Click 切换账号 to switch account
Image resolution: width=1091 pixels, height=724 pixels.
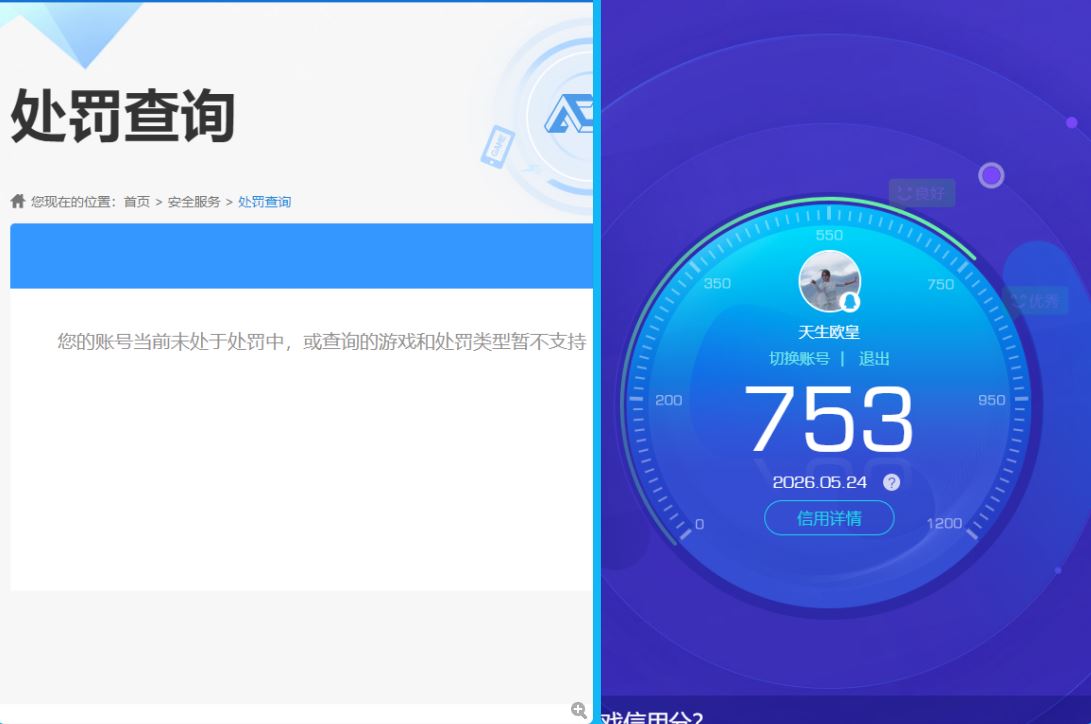click(799, 359)
